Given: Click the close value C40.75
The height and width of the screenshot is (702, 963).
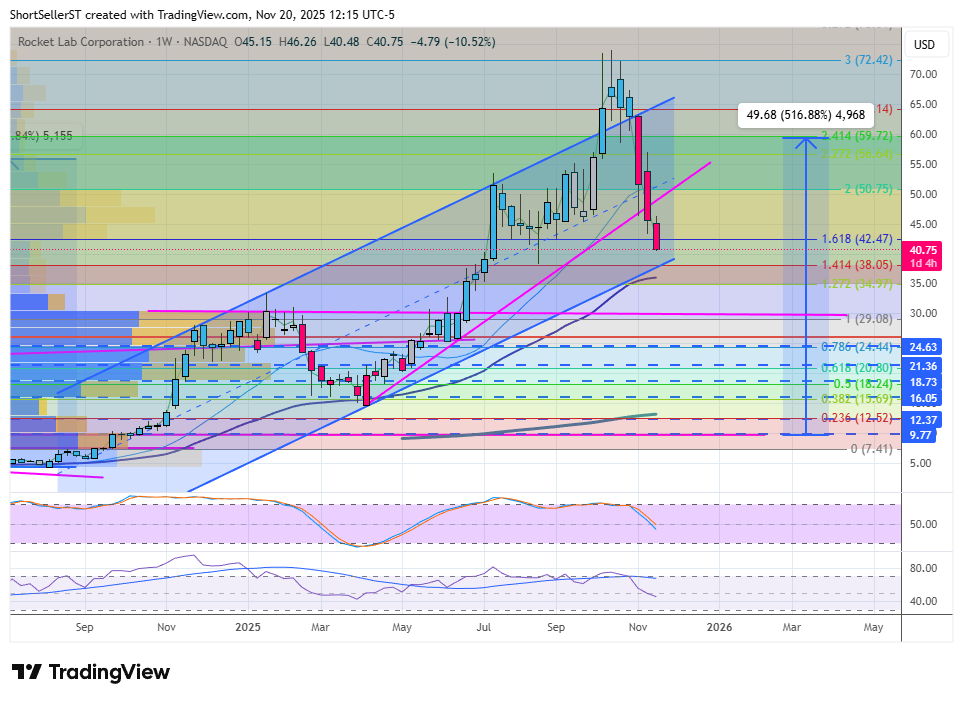Looking at the screenshot, I should coord(384,42).
